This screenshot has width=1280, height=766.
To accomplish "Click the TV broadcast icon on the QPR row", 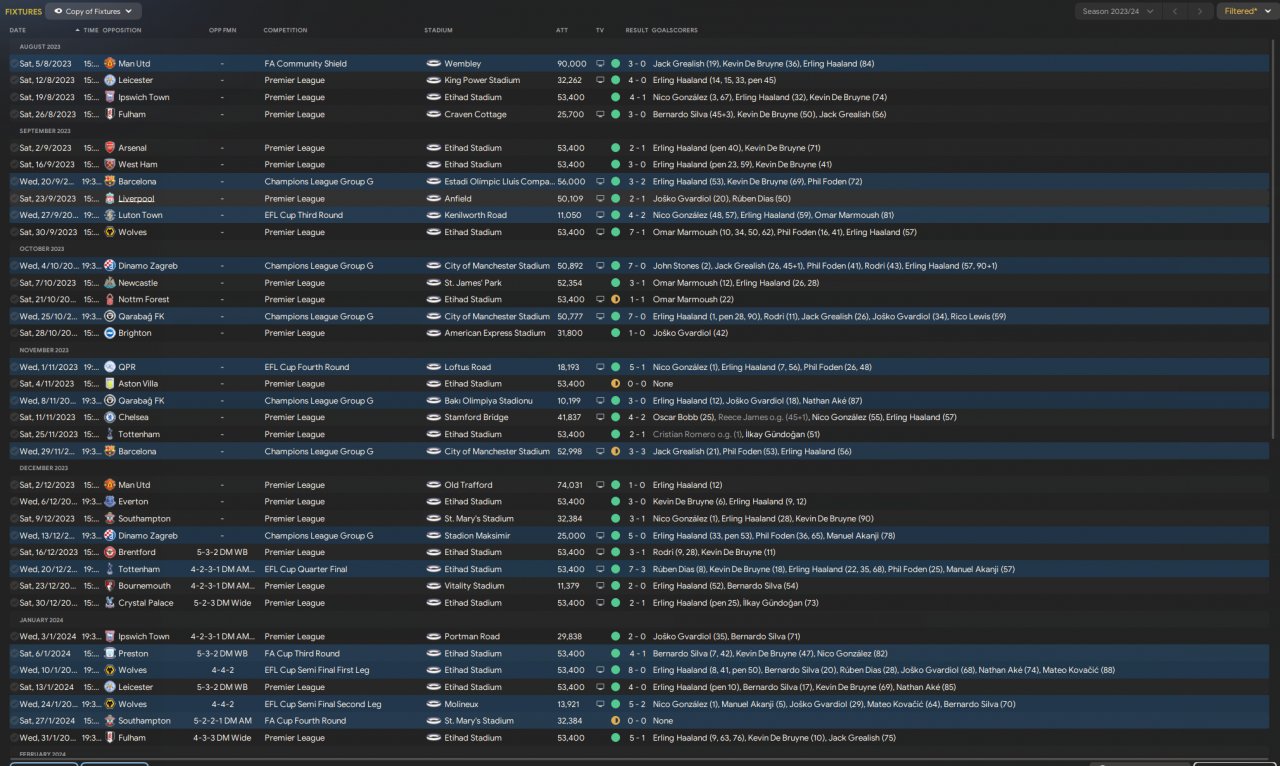I will tap(600, 367).
